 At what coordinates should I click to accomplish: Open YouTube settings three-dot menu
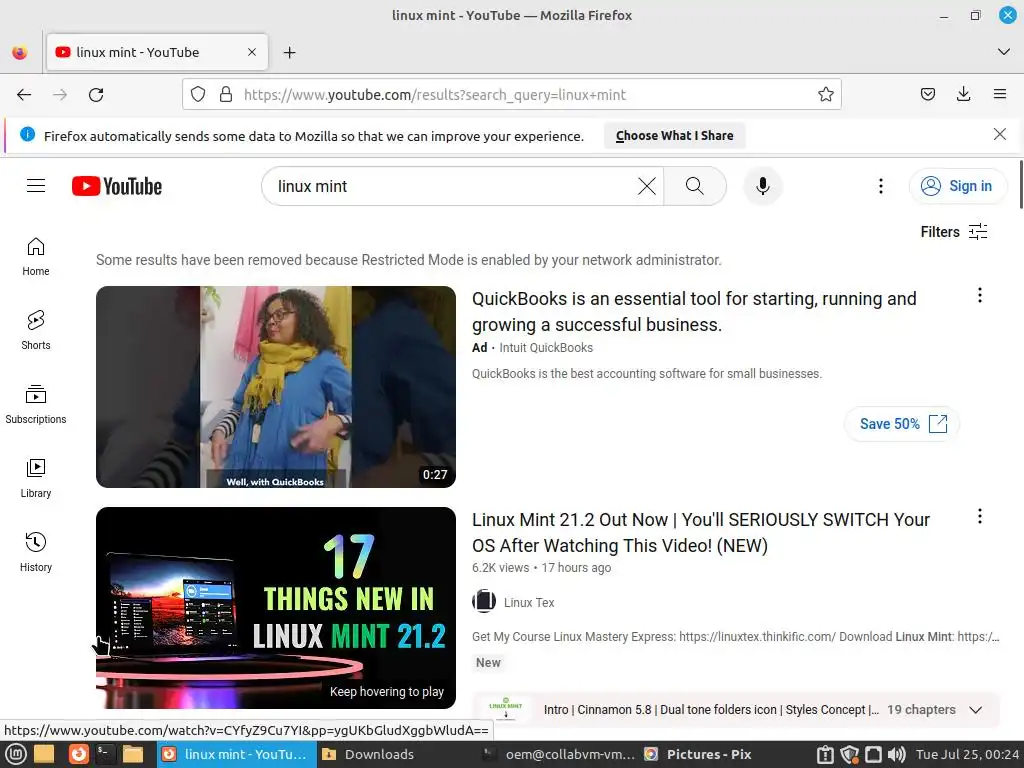click(x=880, y=186)
